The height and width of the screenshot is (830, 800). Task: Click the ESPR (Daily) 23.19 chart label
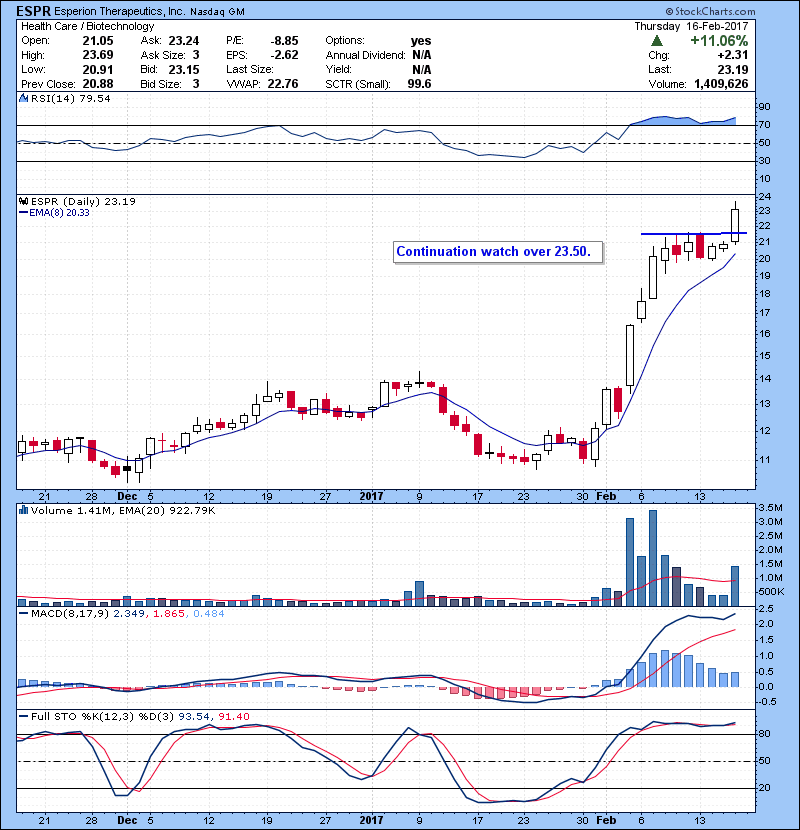tap(83, 201)
